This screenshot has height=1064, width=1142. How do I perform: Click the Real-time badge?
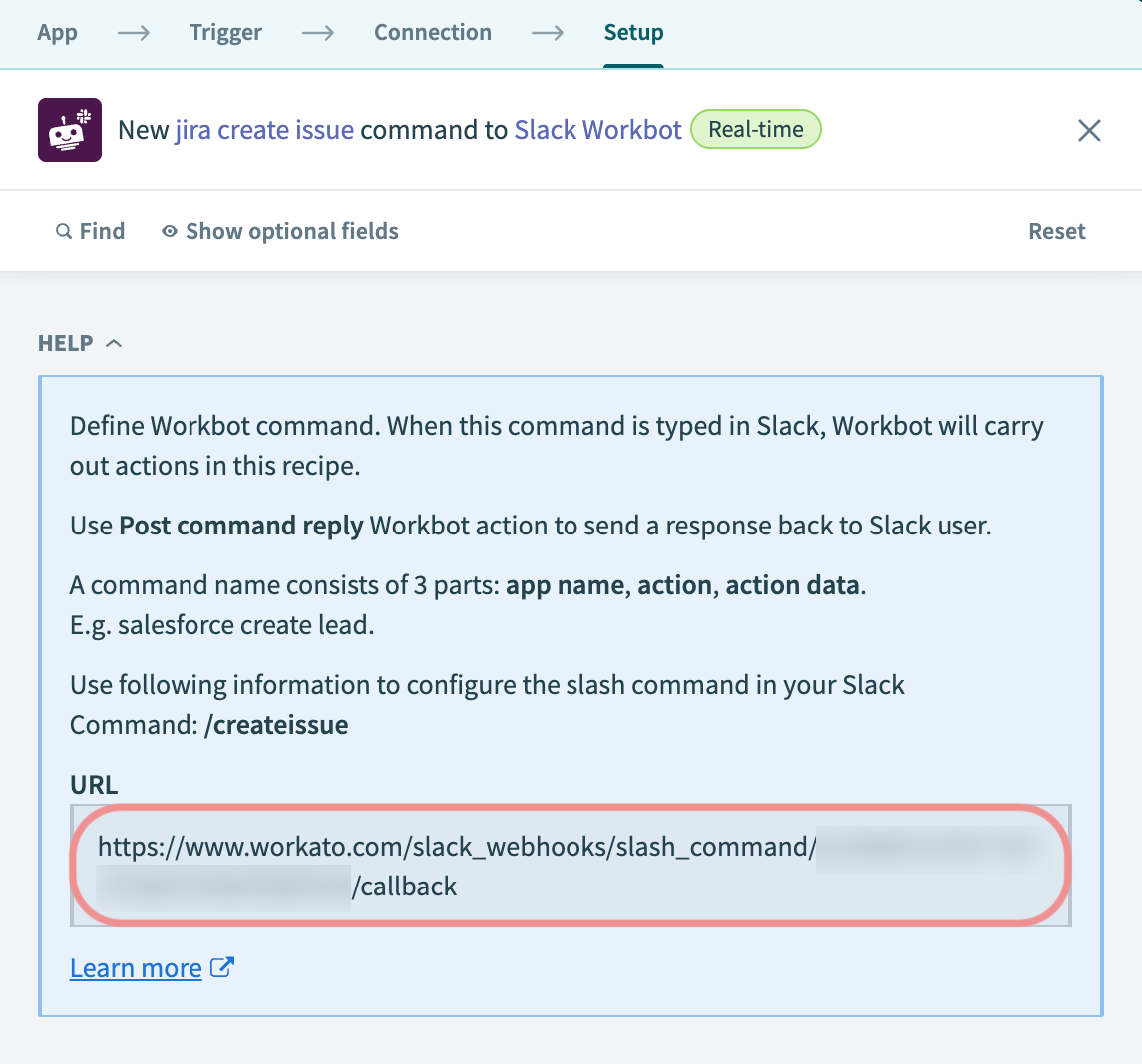pos(755,130)
